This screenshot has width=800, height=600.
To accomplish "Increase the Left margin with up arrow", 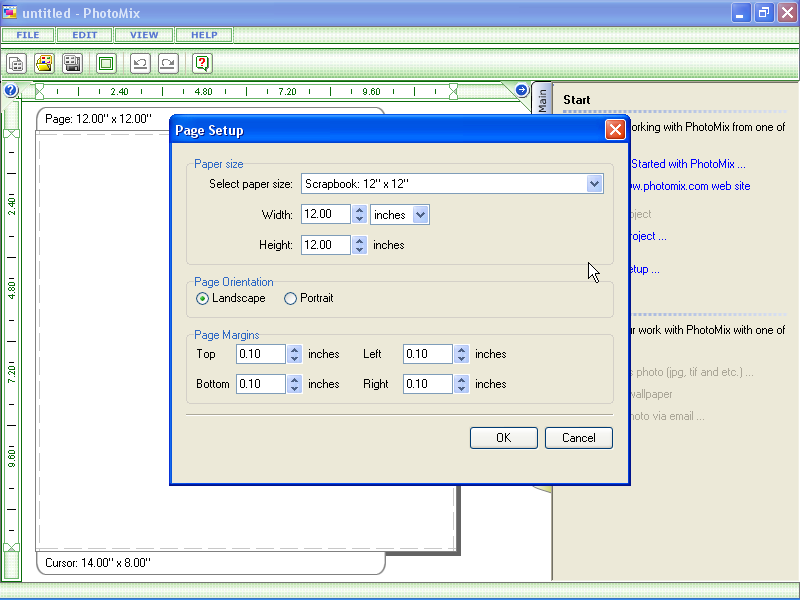I will (462, 349).
